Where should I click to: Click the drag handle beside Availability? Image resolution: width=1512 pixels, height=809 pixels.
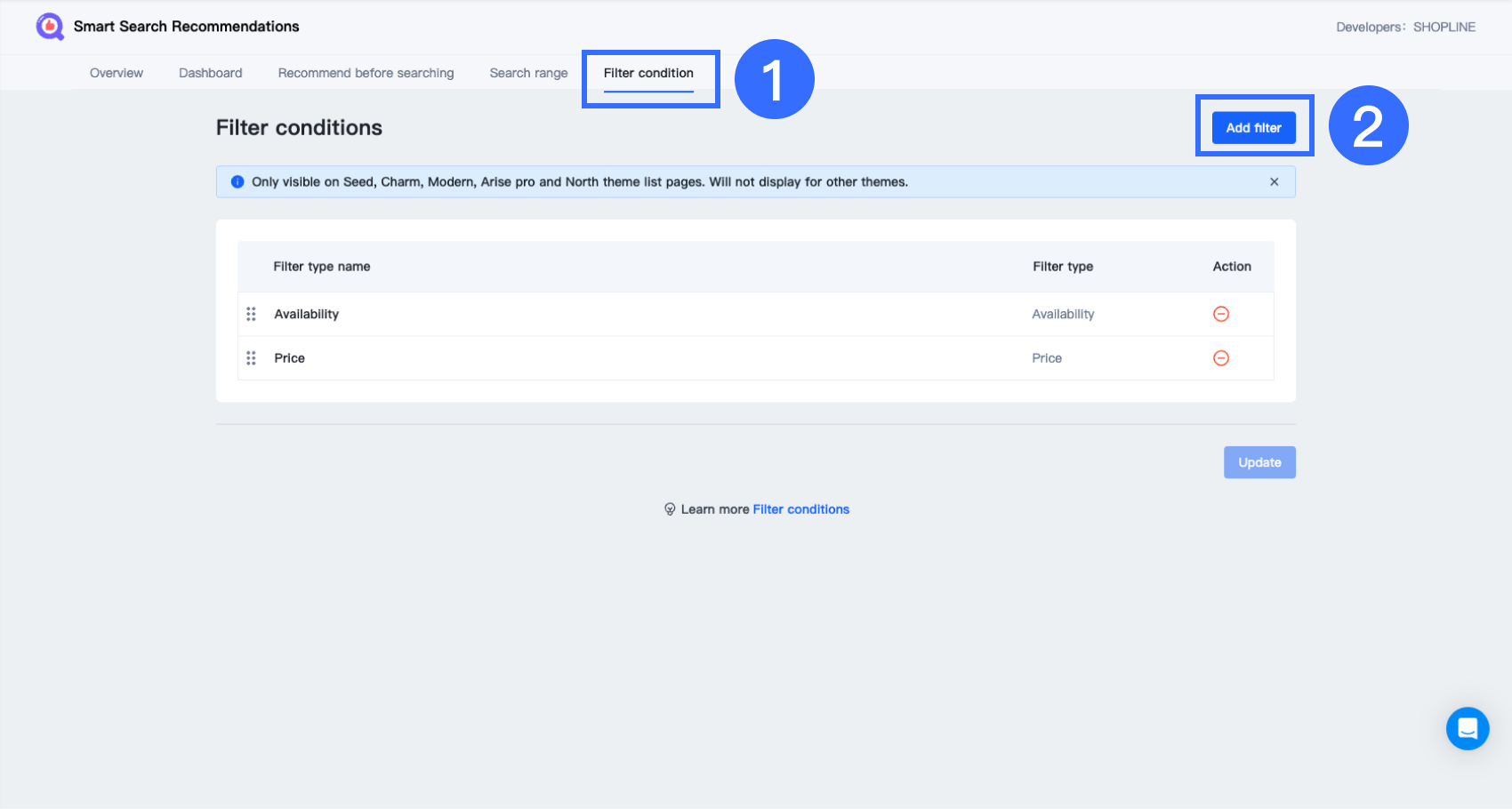click(x=251, y=314)
